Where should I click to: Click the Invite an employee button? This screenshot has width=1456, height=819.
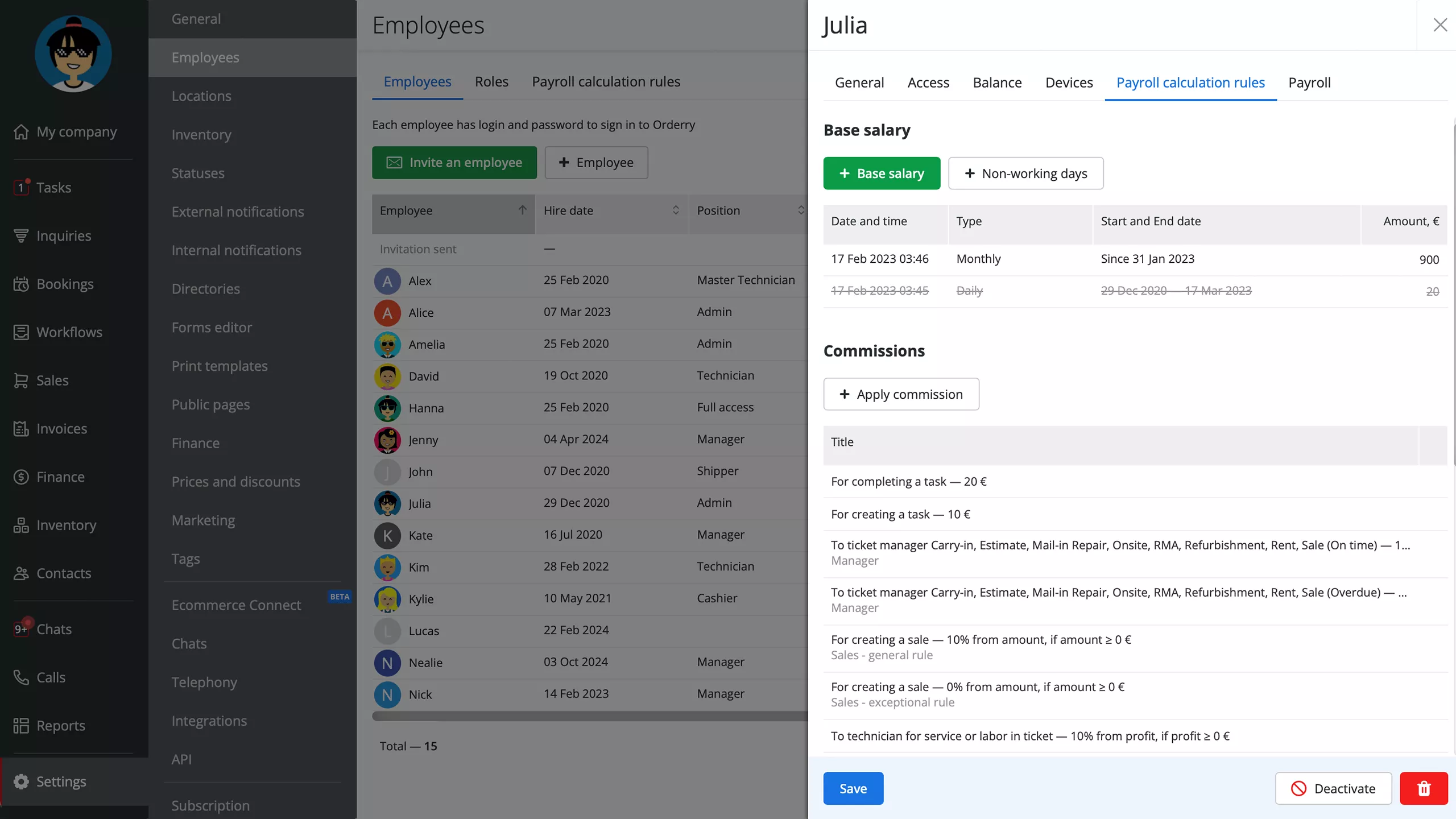click(454, 162)
